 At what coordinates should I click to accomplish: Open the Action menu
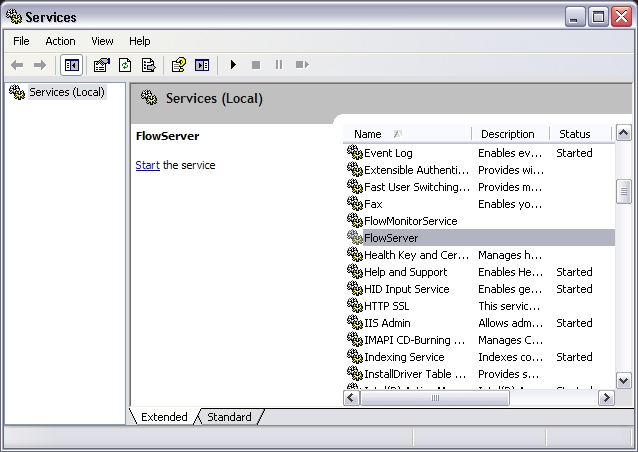60,41
